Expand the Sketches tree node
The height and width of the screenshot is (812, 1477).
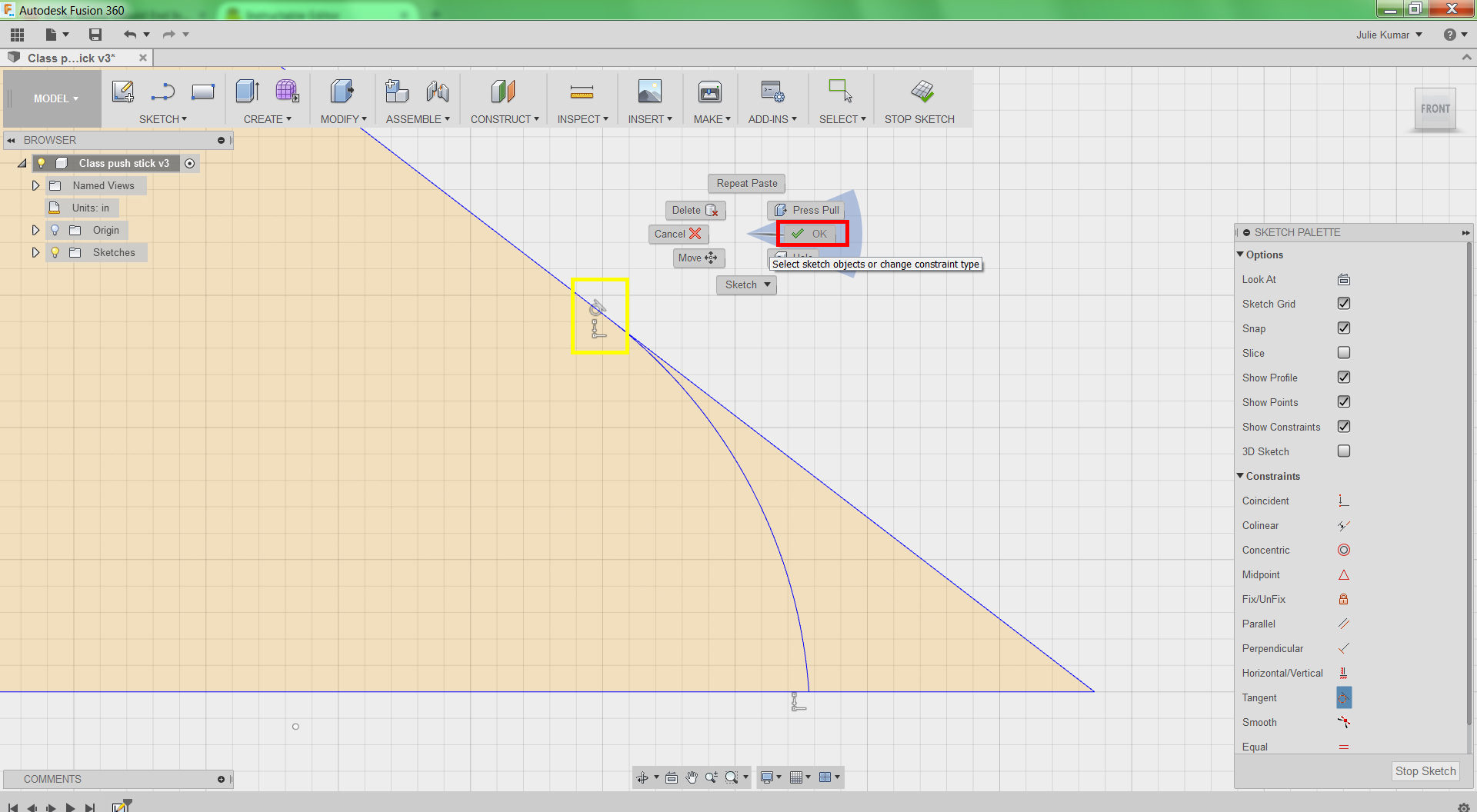pos(35,252)
